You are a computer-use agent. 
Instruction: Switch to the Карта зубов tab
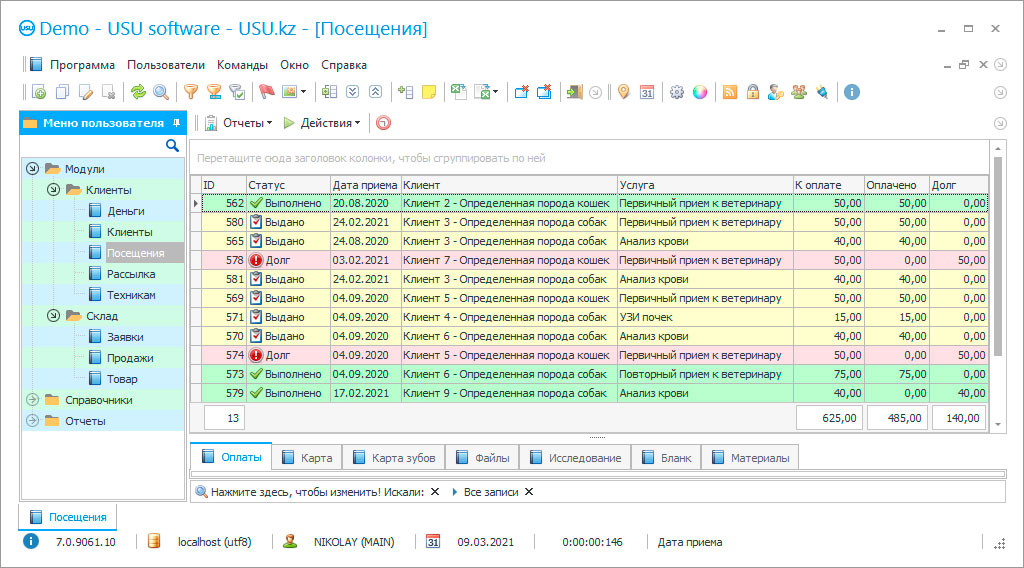(394, 458)
